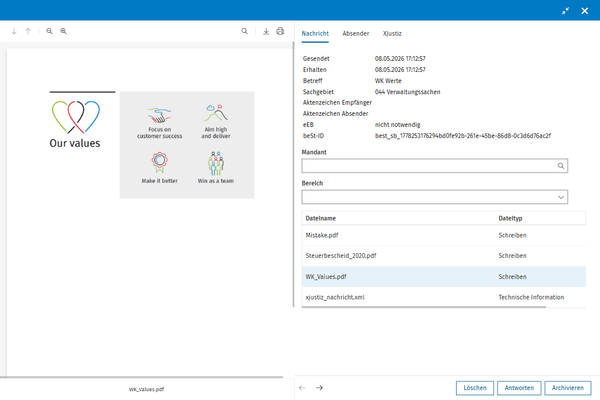Click the eEB value nicht notwendig
The image size is (600, 400).
coord(397,125)
